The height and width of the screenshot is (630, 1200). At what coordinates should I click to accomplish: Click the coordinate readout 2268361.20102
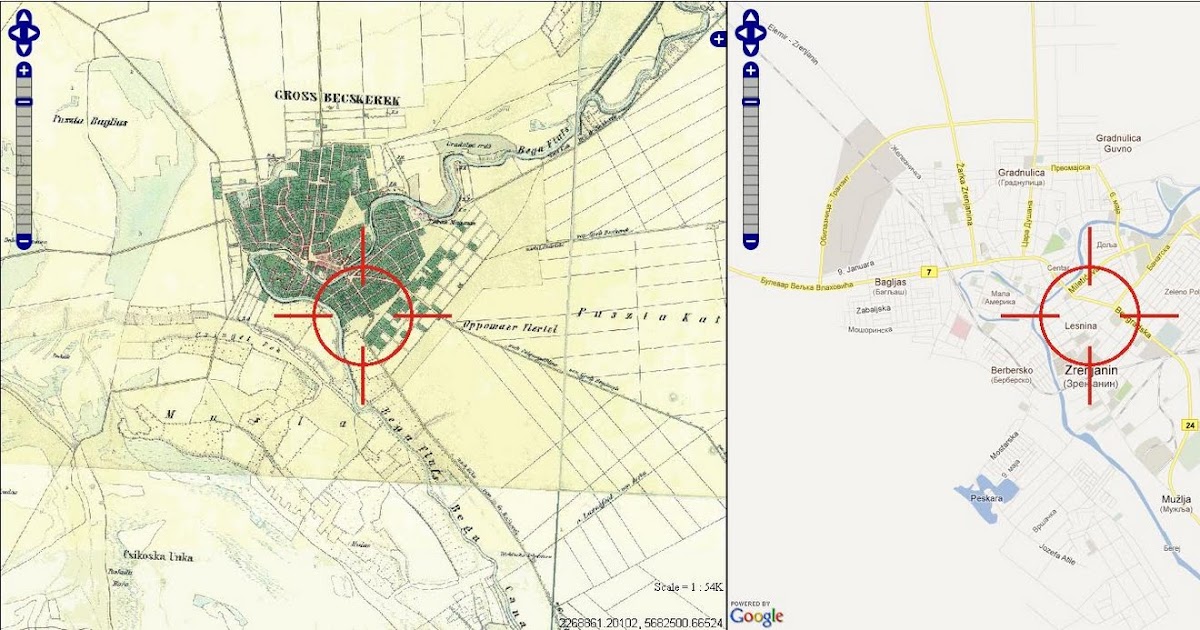click(597, 623)
